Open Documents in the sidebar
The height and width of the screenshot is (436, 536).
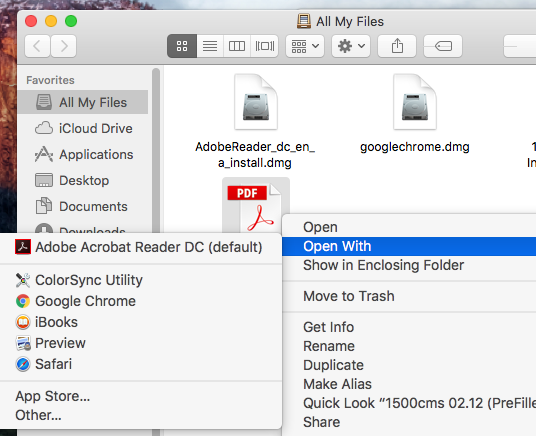(83, 206)
